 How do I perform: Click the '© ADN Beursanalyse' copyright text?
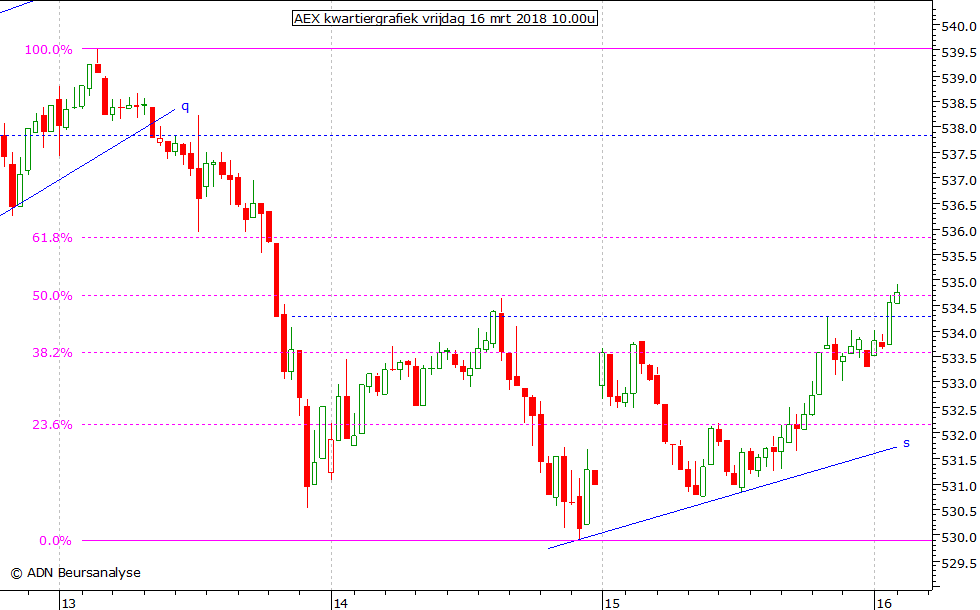76,572
